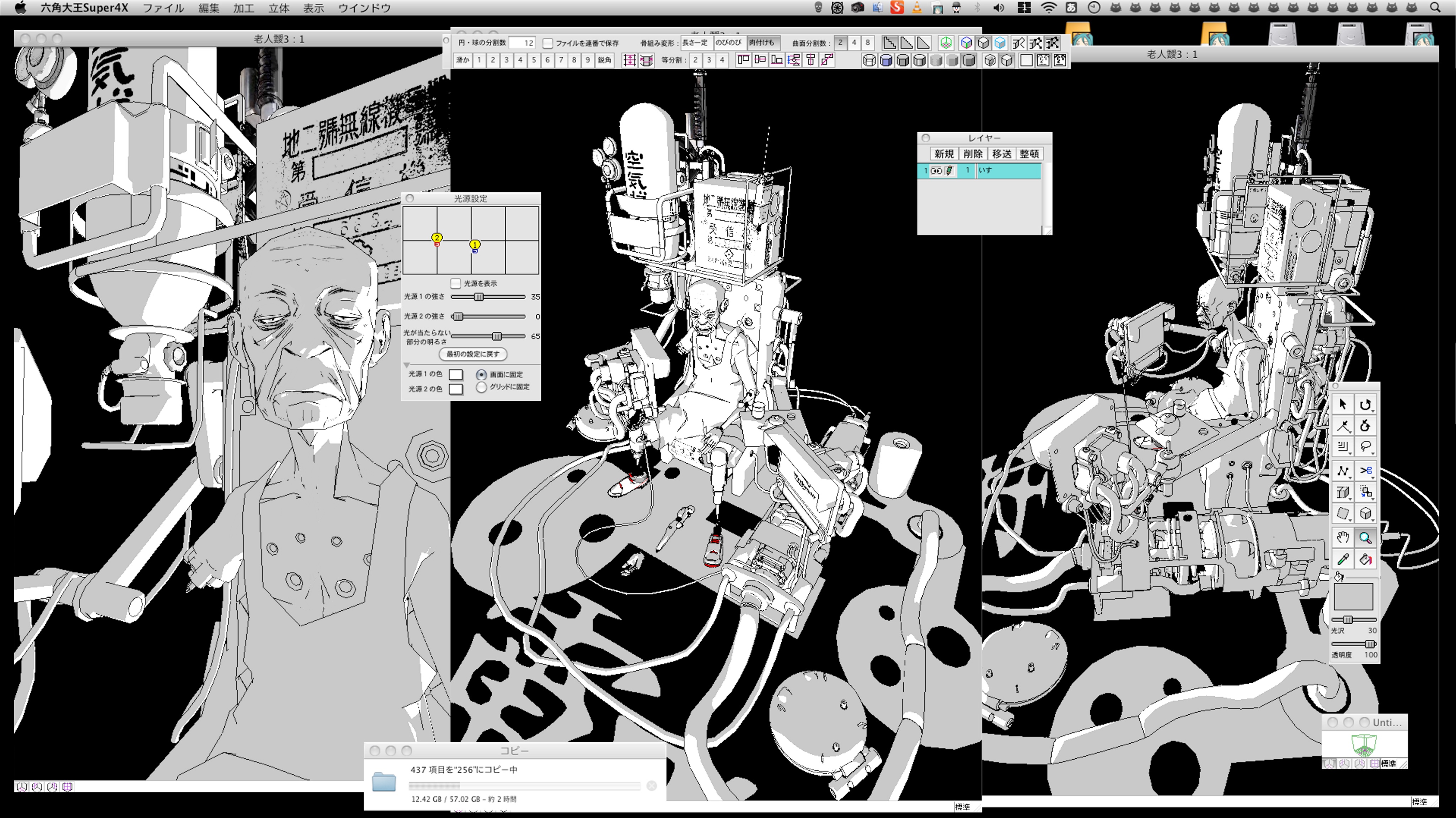Click 整頓 button in layer panel
Screen dimensions: 1456x818
click(1029, 154)
